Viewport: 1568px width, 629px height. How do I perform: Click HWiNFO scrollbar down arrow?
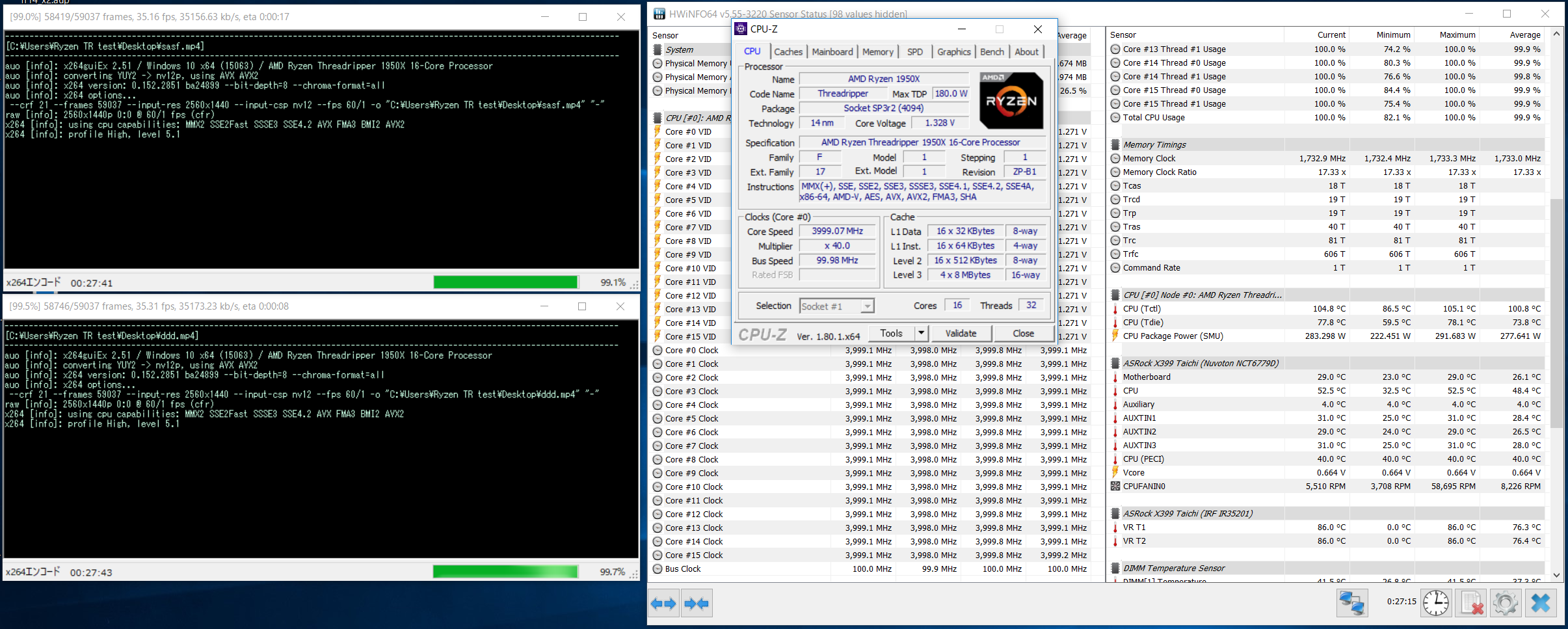click(x=1557, y=575)
